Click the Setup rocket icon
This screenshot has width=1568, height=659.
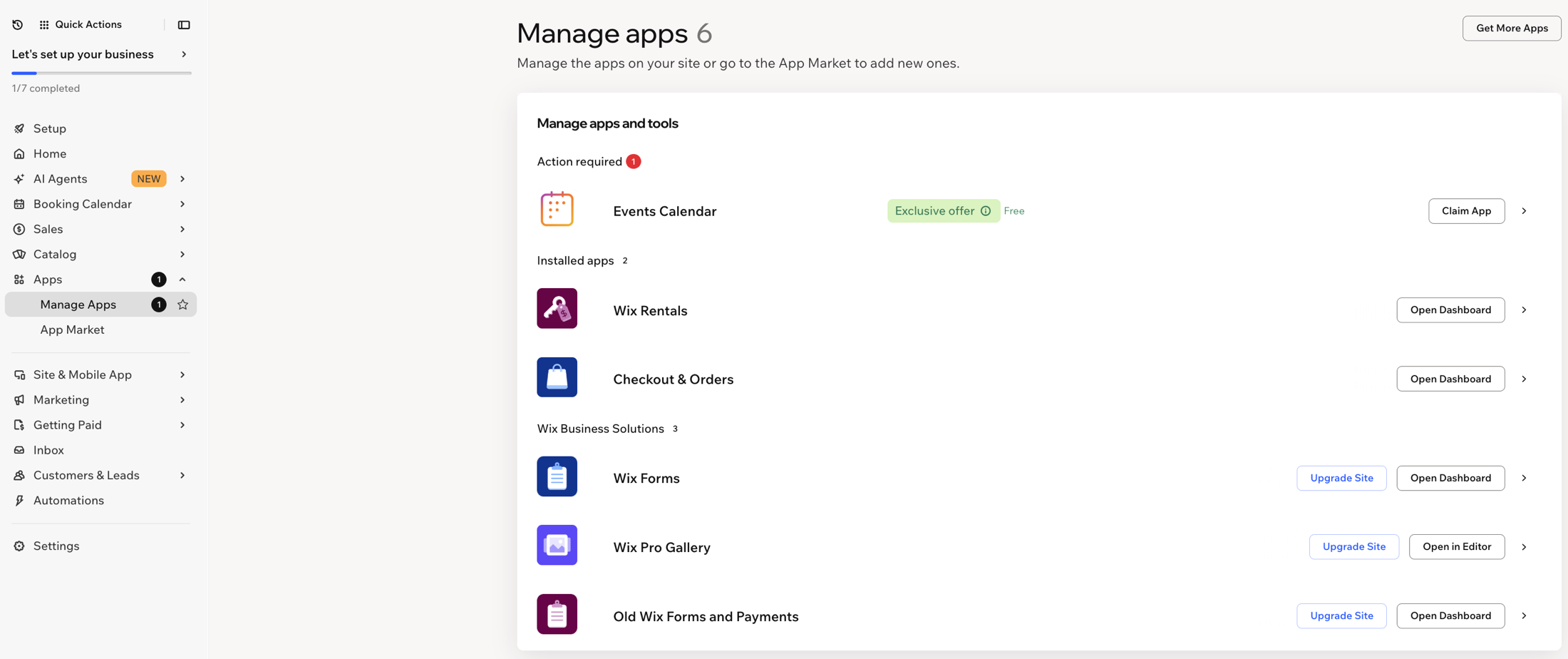(x=19, y=129)
